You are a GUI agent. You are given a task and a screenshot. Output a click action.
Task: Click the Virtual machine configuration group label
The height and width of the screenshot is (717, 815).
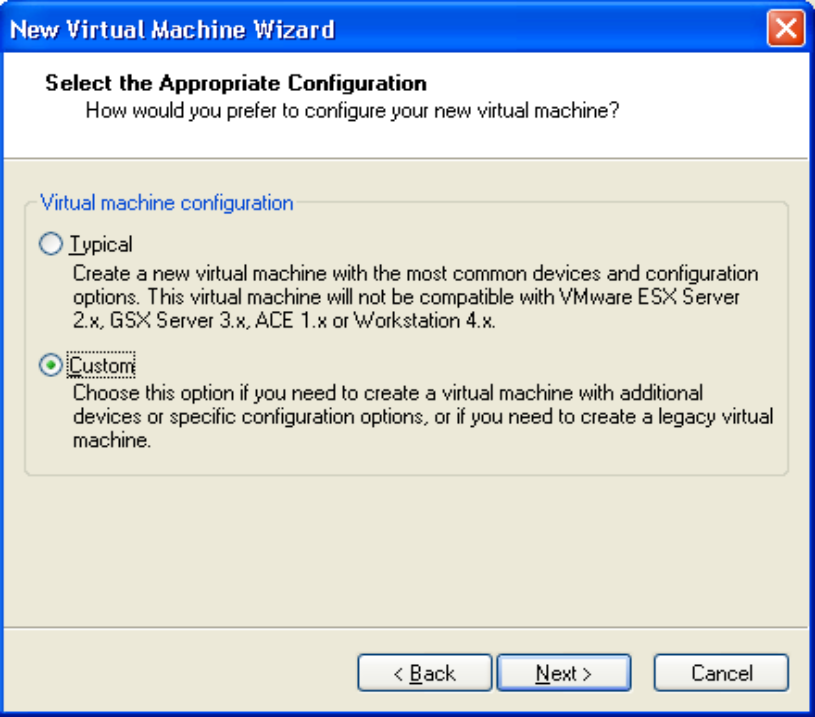point(167,203)
